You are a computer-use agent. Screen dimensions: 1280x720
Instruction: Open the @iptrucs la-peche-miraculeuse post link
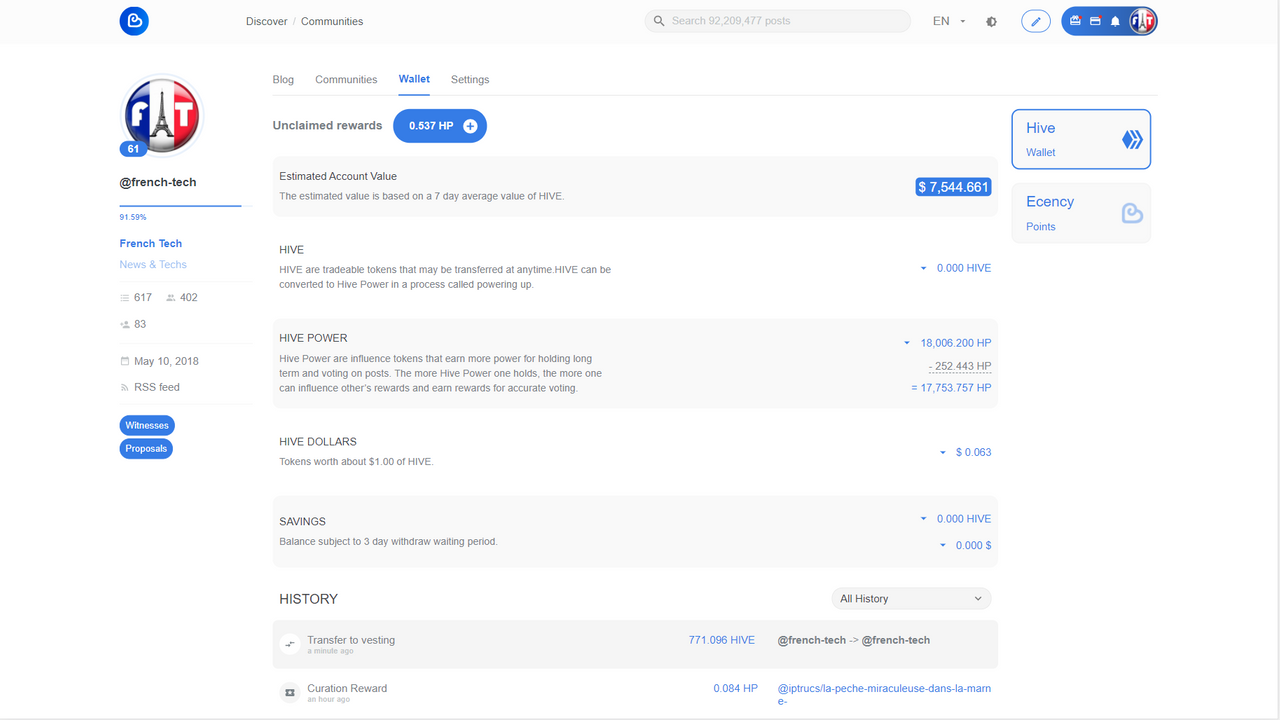tap(884, 694)
